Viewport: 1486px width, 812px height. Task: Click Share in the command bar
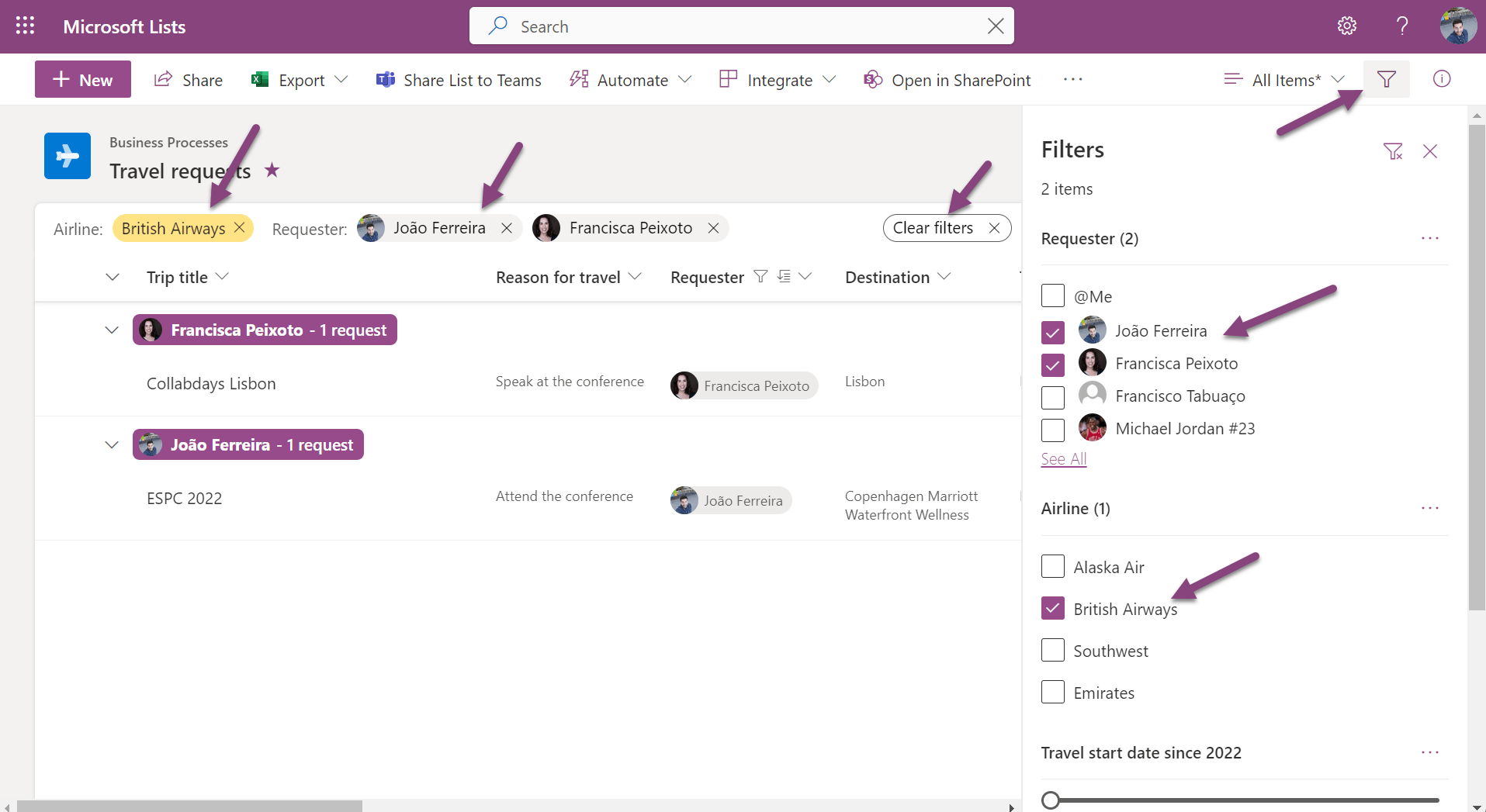pyautogui.click(x=189, y=80)
